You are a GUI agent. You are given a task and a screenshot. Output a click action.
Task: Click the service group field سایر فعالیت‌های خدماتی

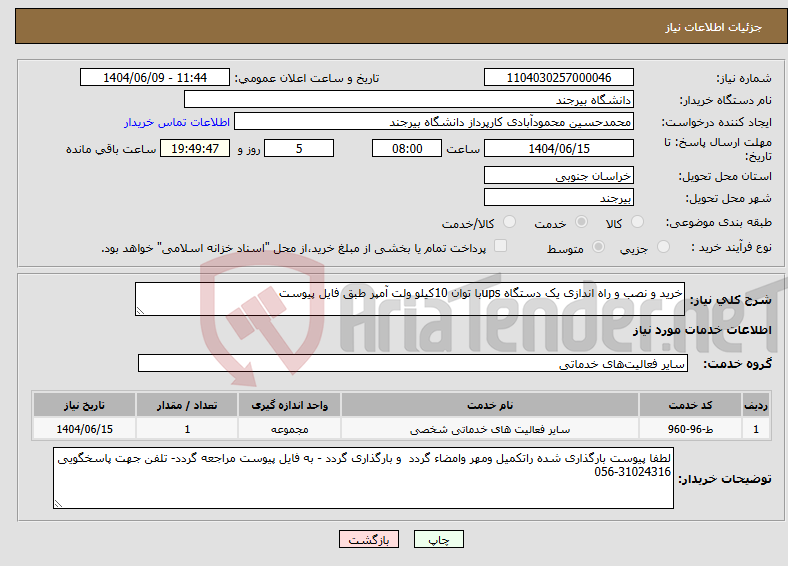click(413, 363)
